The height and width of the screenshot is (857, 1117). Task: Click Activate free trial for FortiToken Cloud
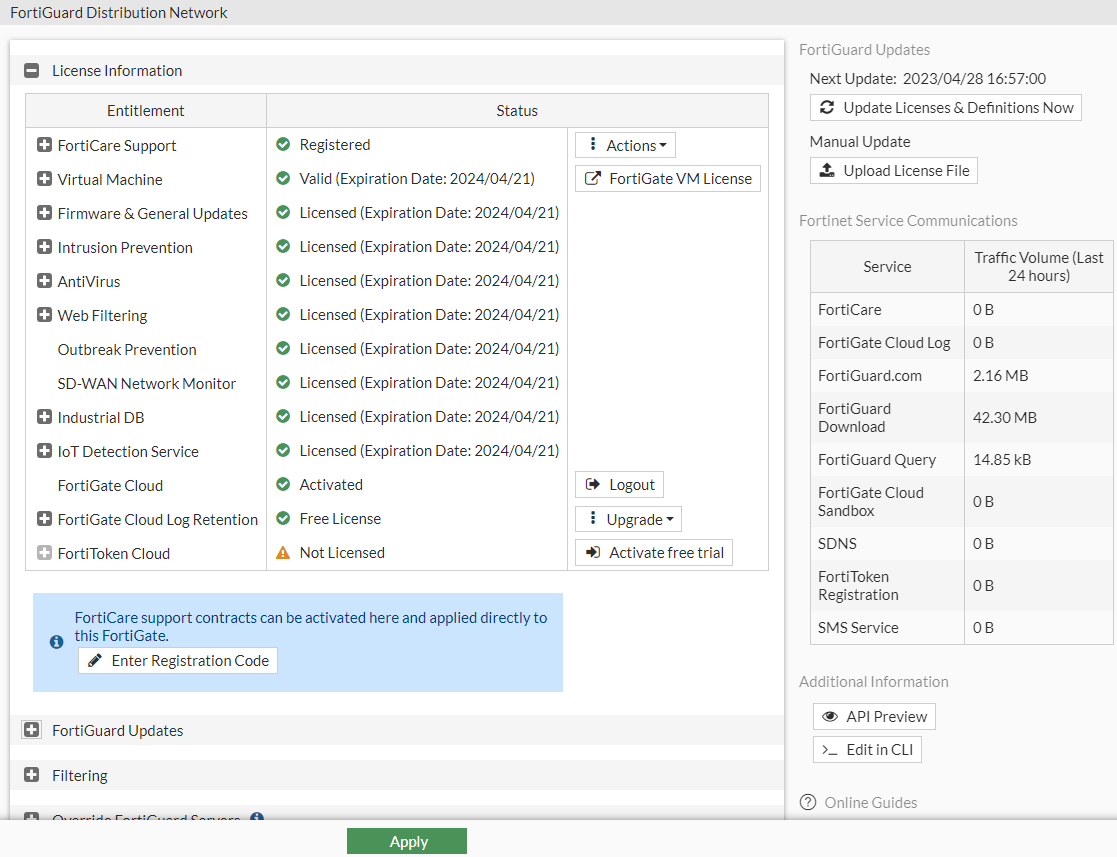[654, 553]
